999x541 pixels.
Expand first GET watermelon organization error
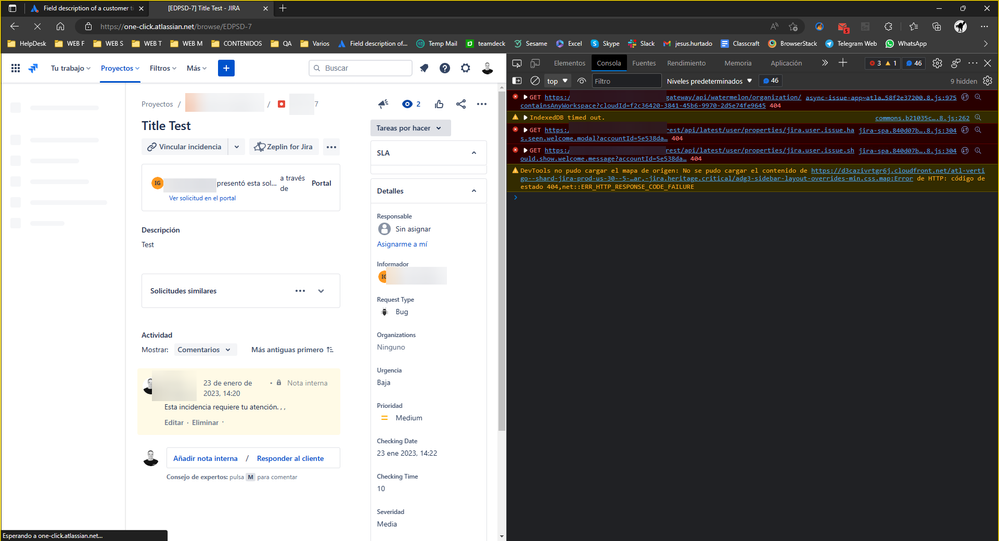pyautogui.click(x=526, y=97)
